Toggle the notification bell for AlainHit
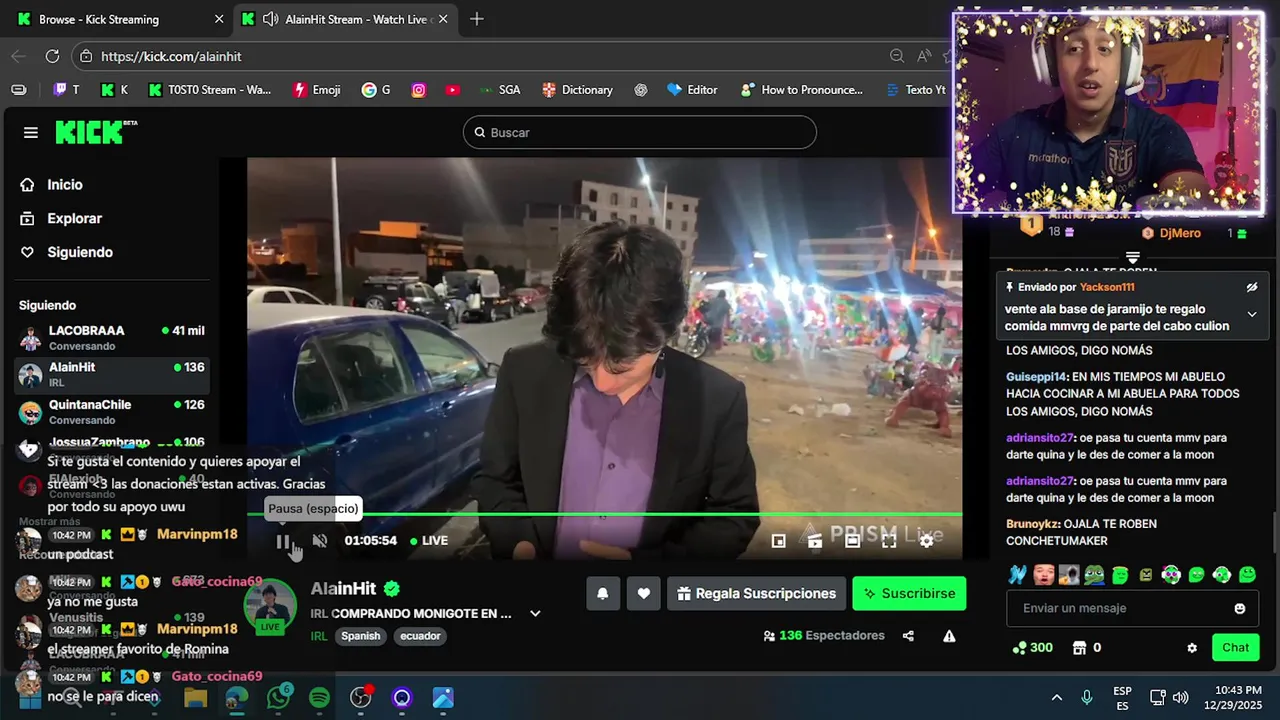The height and width of the screenshot is (720, 1280). coord(603,593)
